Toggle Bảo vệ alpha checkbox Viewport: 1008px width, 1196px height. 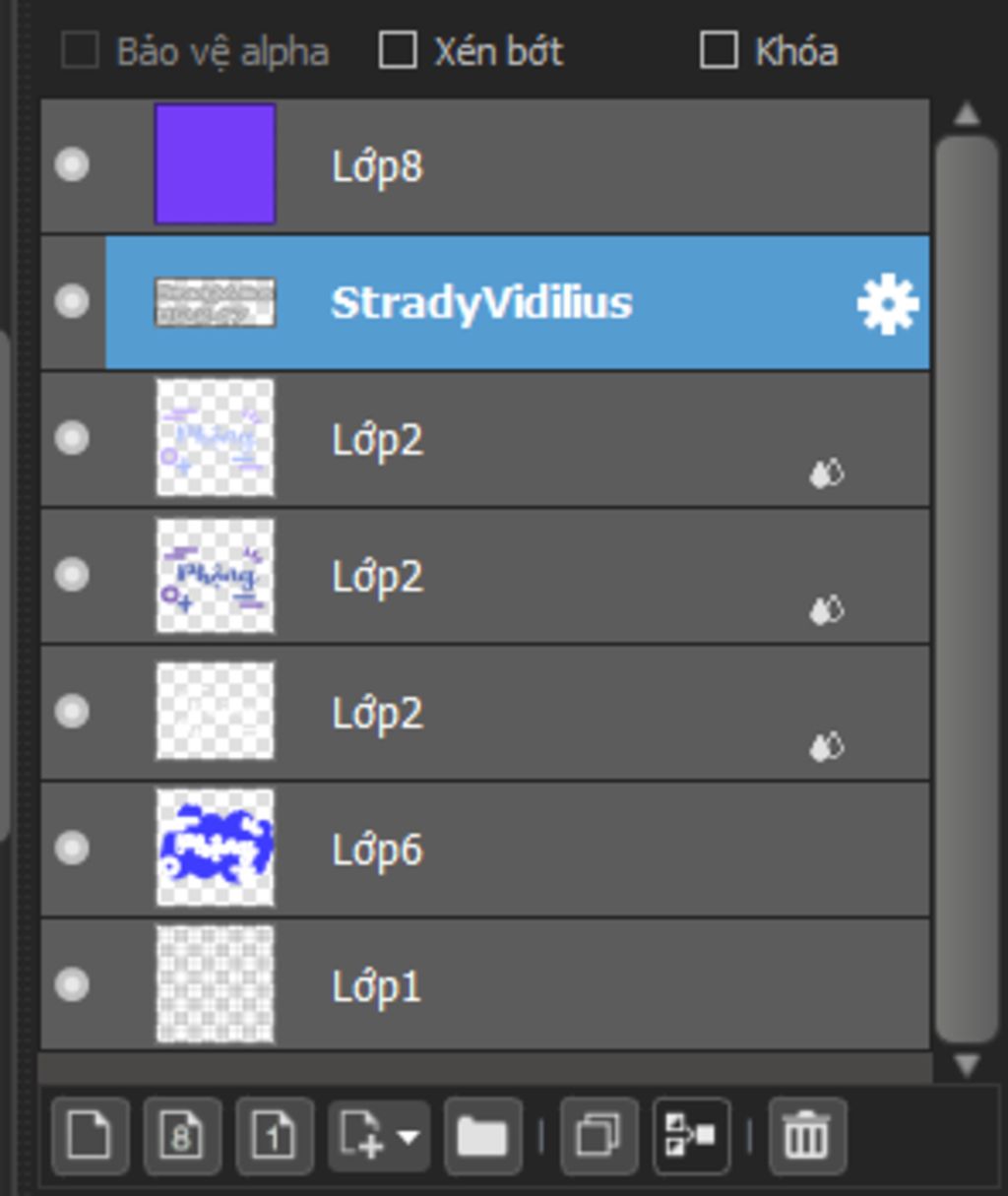[80, 50]
